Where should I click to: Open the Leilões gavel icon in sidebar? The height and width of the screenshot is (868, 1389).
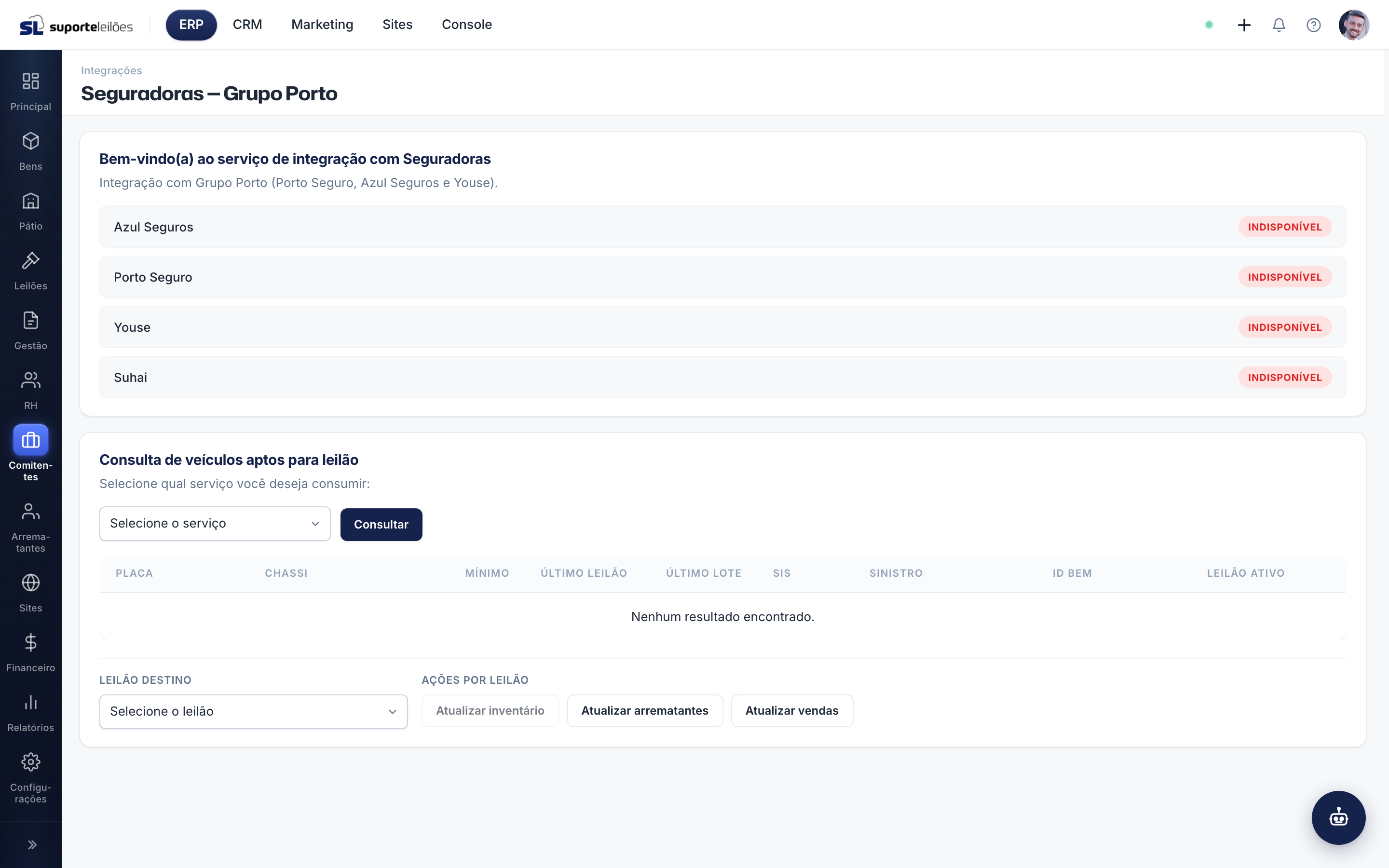click(30, 260)
